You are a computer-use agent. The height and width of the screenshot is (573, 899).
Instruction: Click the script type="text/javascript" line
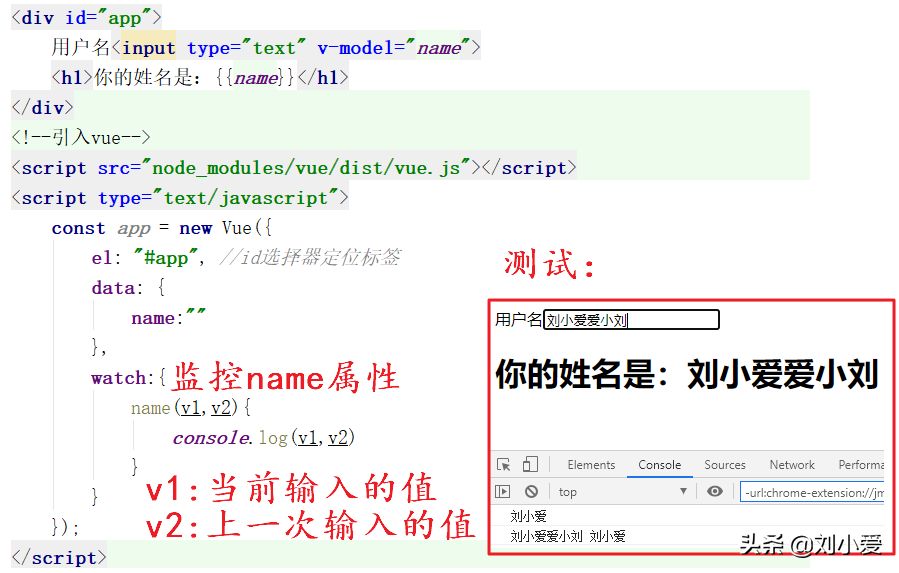click(x=179, y=198)
